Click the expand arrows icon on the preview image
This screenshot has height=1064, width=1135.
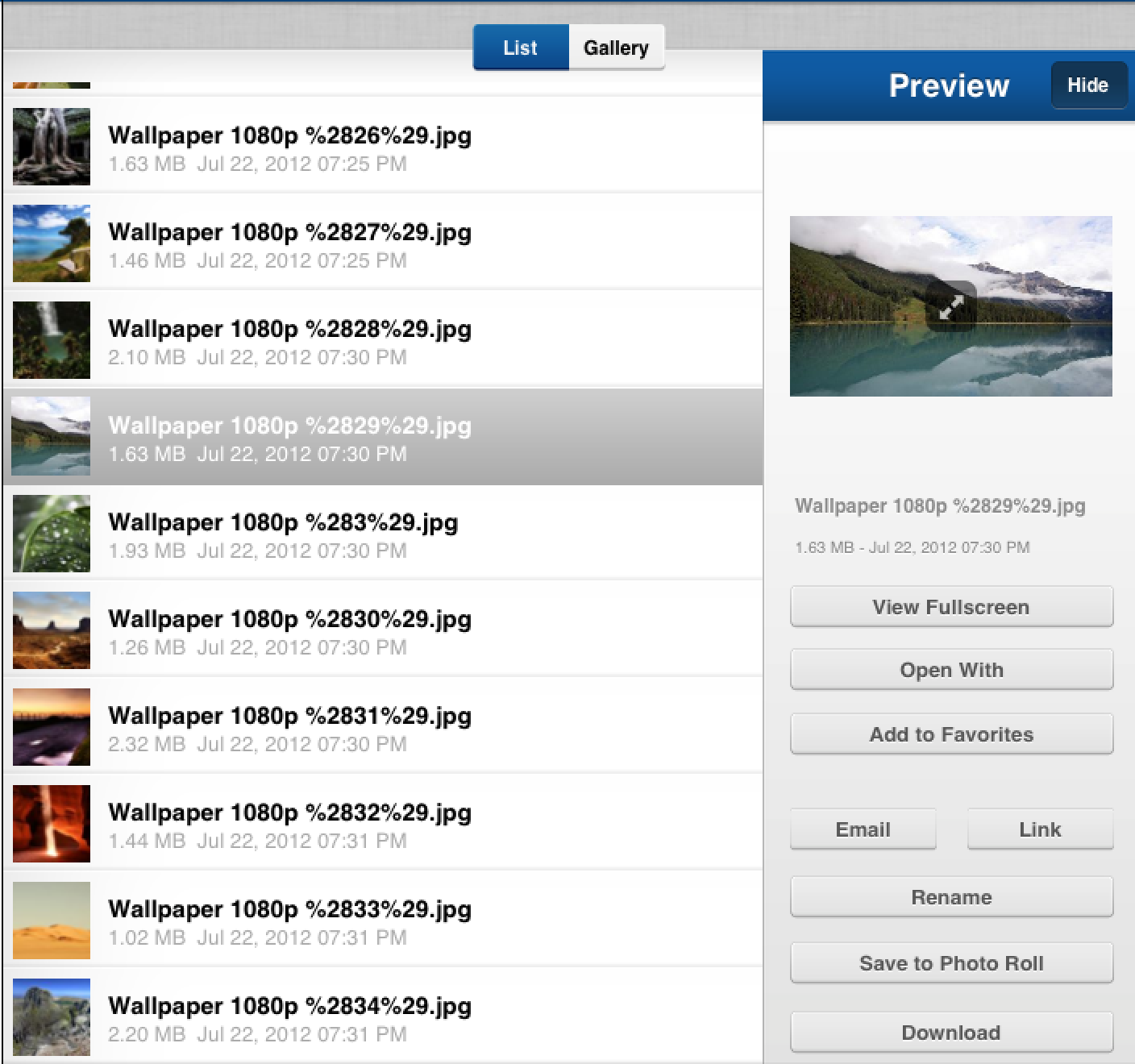click(951, 306)
